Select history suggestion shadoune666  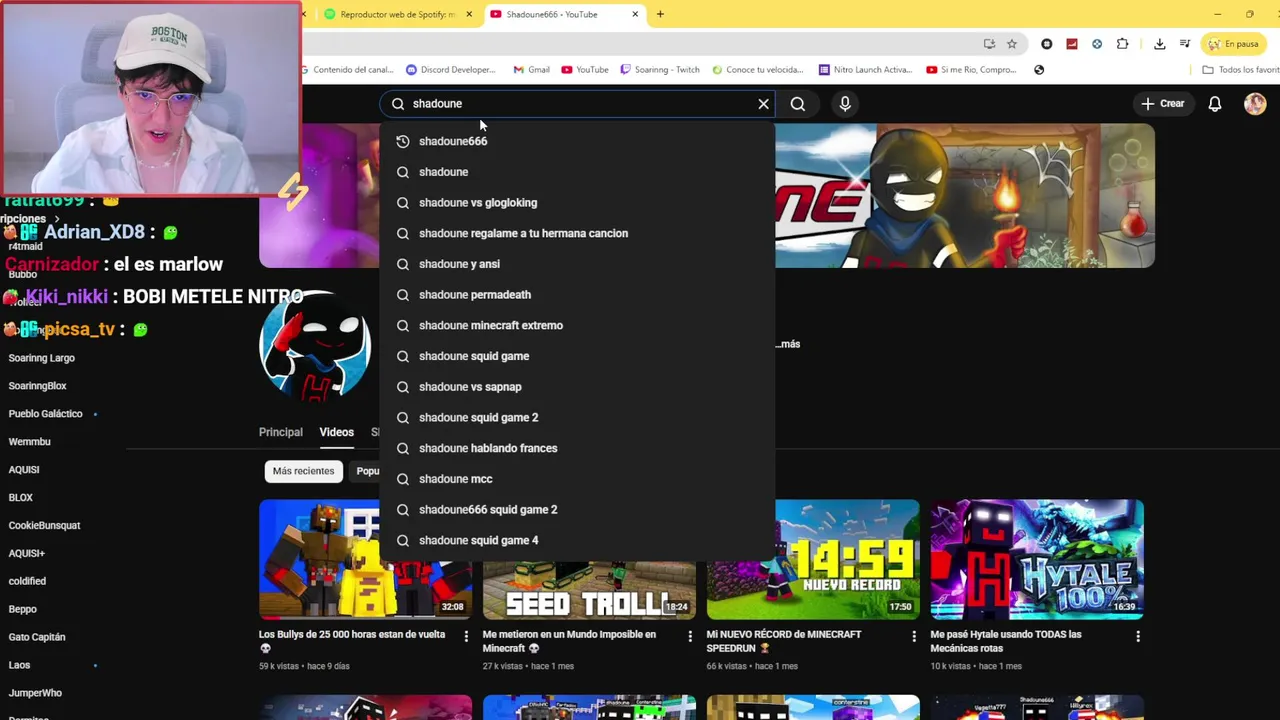[577, 141]
